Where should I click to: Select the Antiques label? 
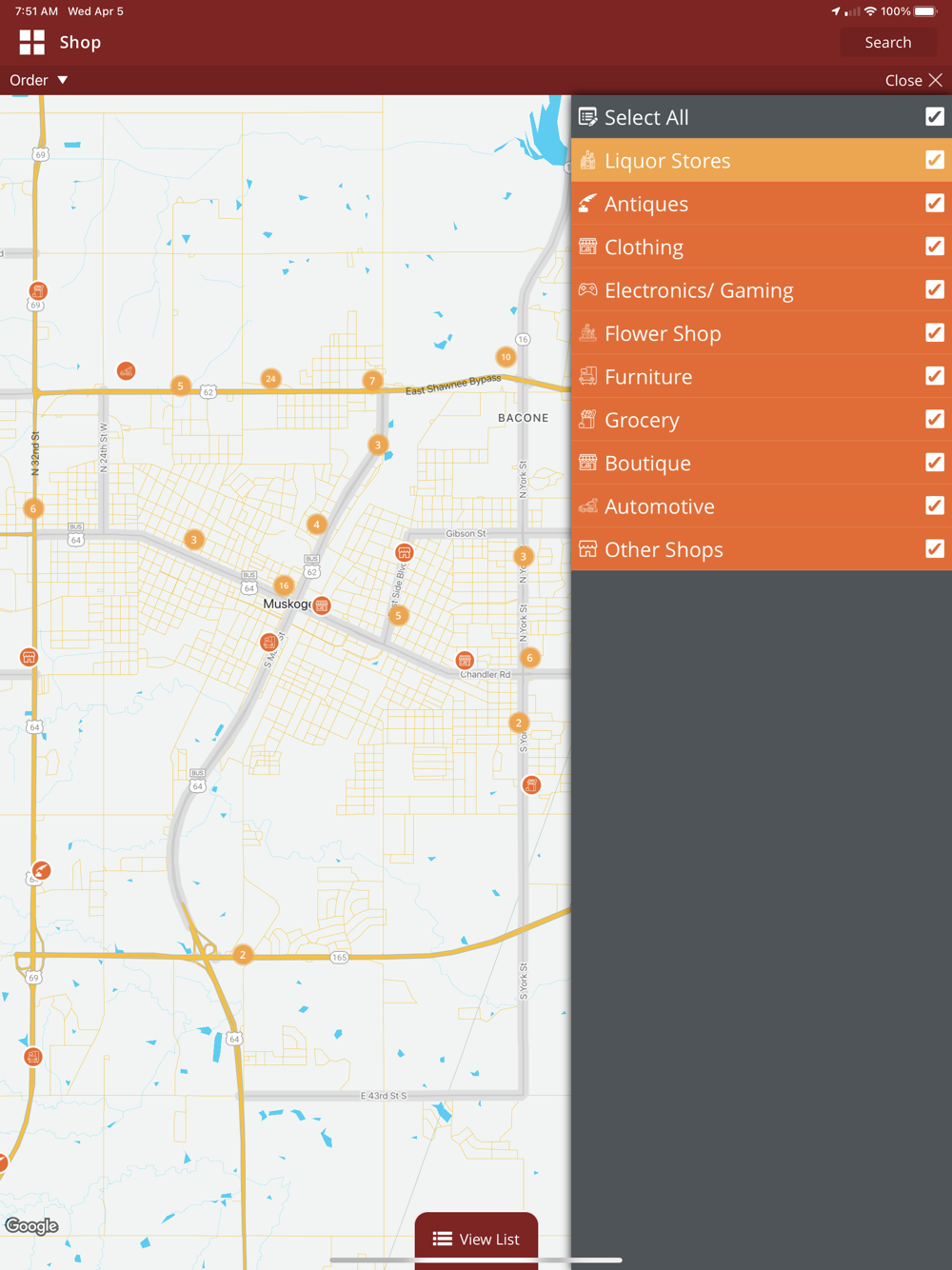[646, 204]
